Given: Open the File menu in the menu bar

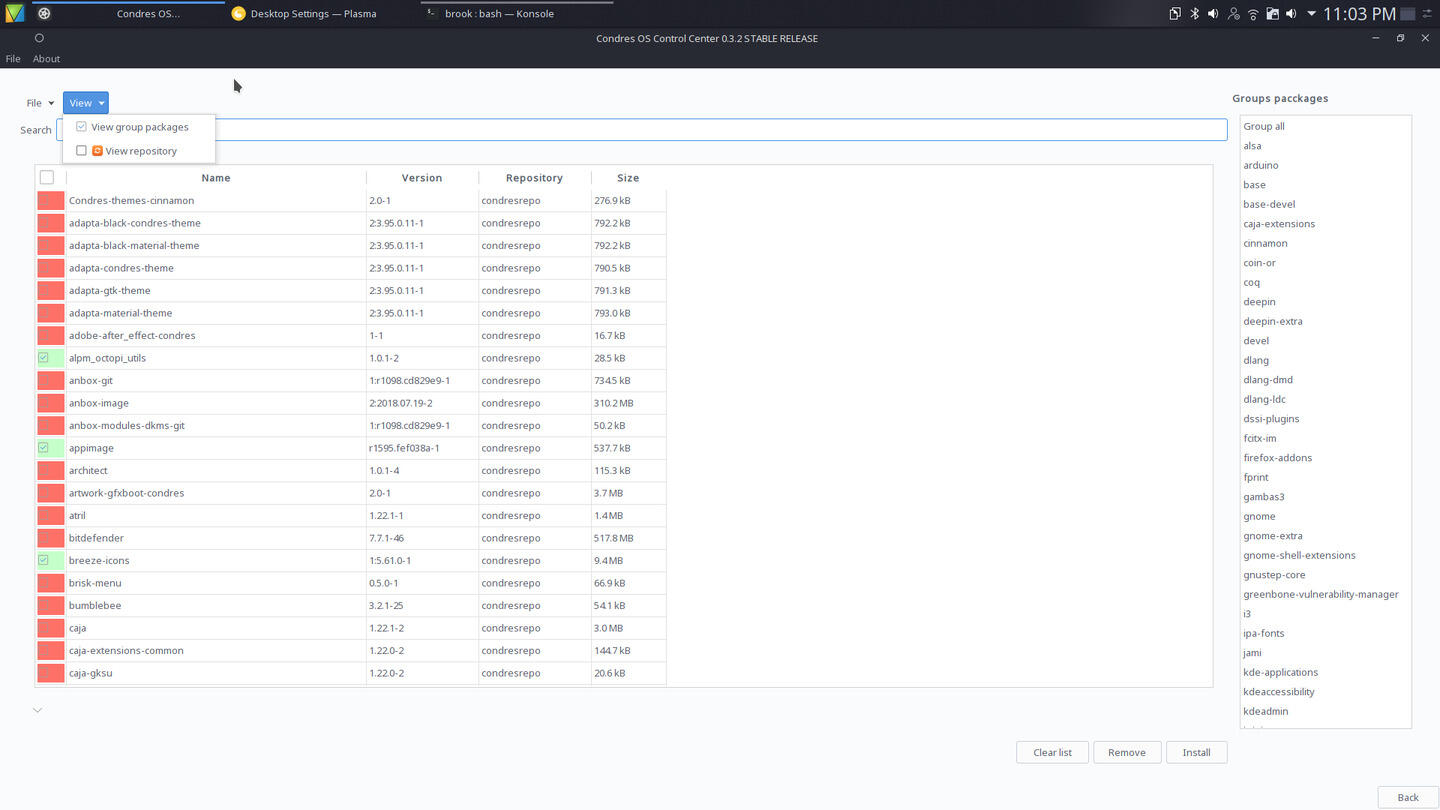Looking at the screenshot, I should pos(13,59).
